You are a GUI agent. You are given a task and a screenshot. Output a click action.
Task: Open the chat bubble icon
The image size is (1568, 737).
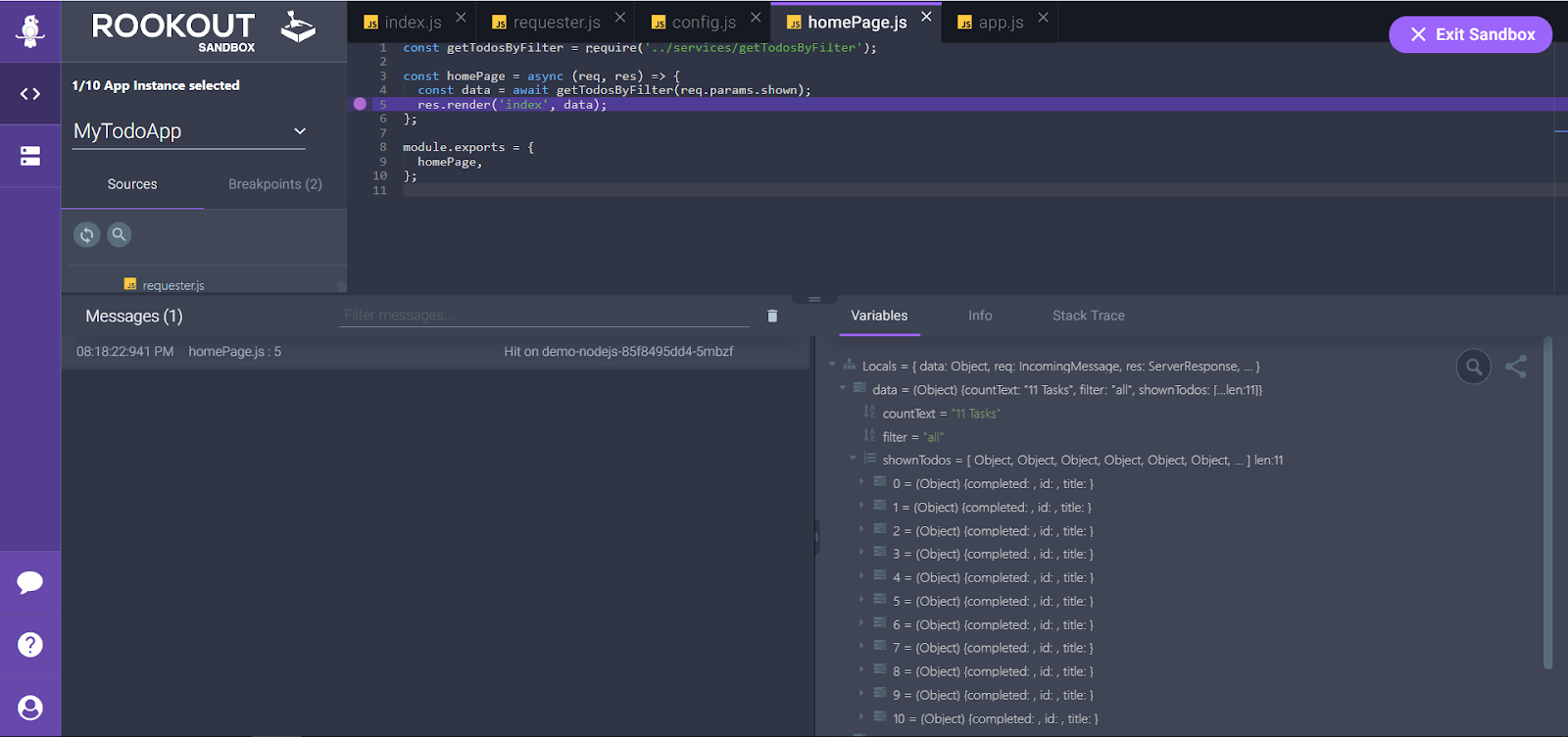click(x=30, y=582)
